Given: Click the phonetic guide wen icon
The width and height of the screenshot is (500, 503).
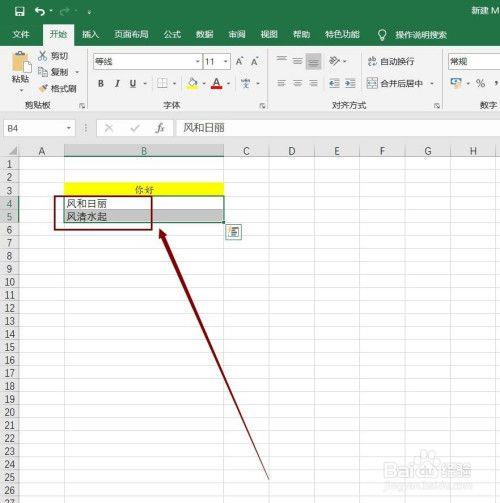Looking at the screenshot, I should [246, 83].
